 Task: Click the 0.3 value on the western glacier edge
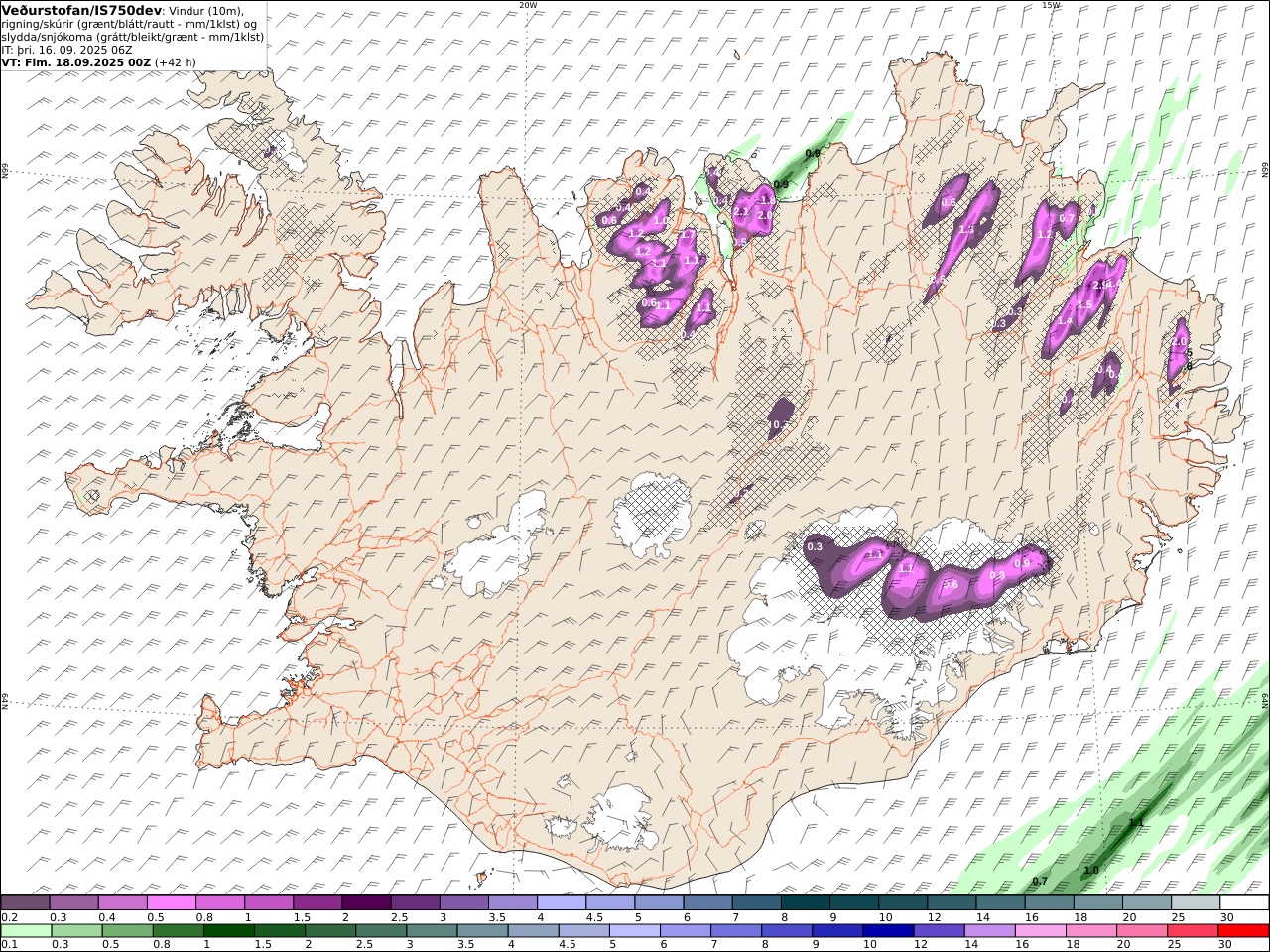(815, 547)
